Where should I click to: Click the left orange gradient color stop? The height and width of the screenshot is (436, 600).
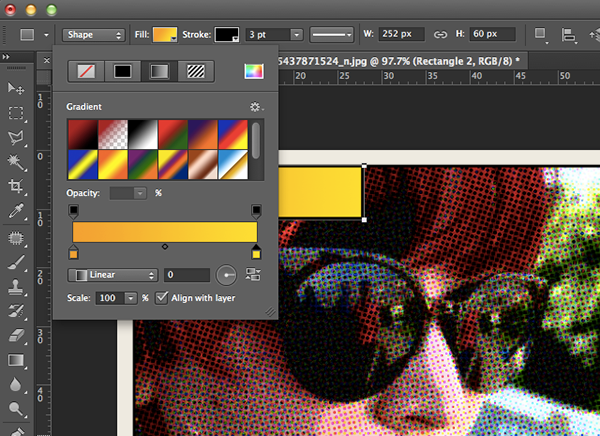(x=73, y=253)
